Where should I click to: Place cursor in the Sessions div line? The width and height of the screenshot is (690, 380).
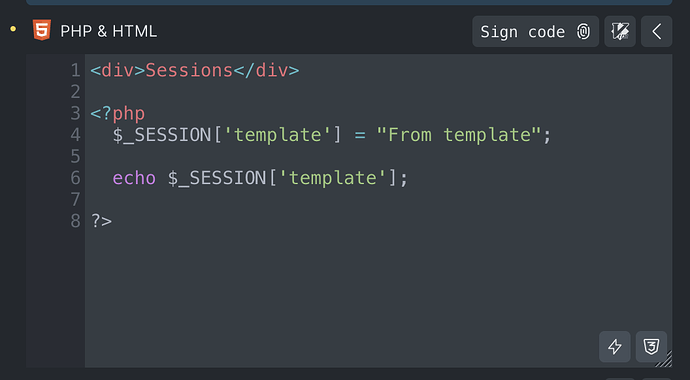point(195,70)
